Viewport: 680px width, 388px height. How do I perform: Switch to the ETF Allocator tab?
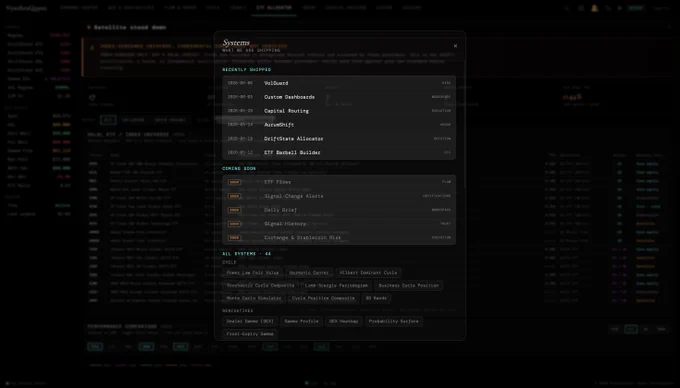tap(274, 8)
